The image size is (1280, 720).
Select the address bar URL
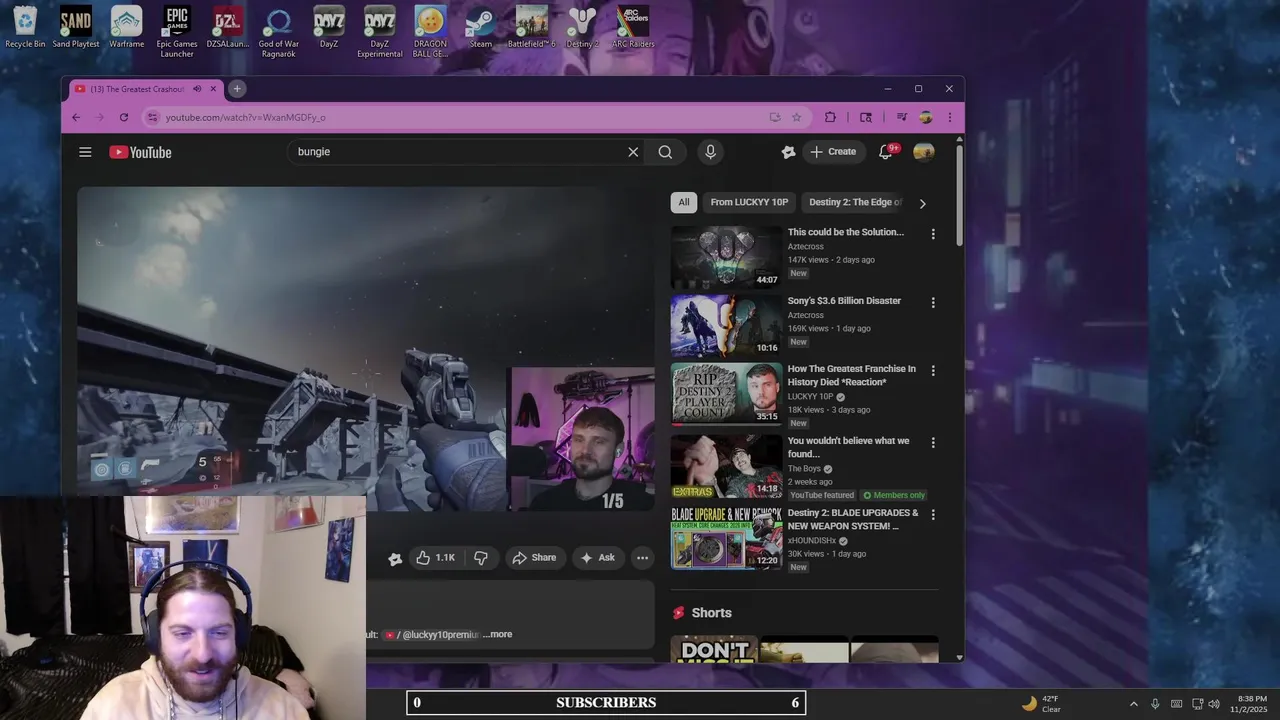click(245, 117)
